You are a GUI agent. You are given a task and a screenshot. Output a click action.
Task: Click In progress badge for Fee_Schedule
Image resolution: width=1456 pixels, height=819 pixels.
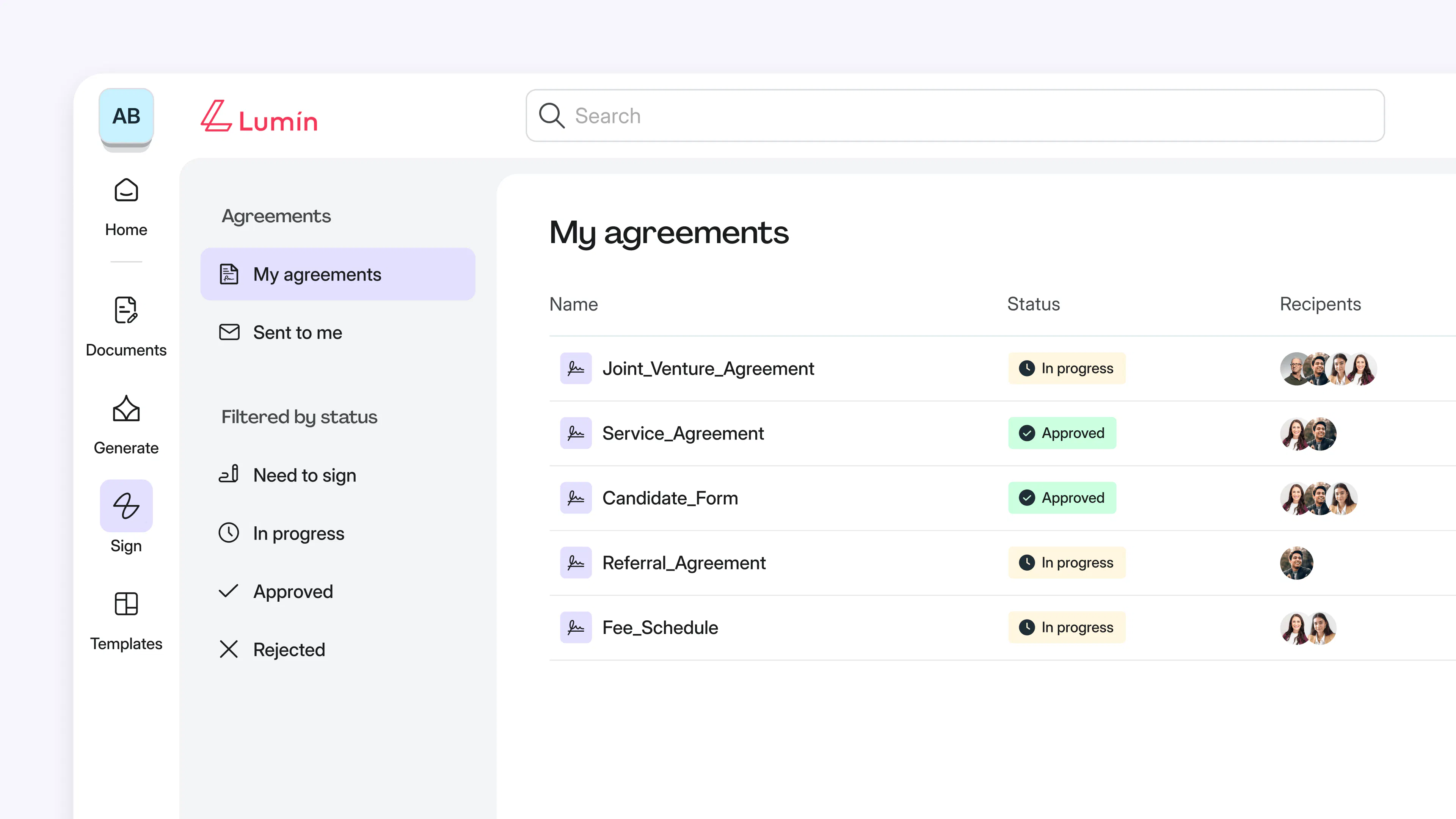1067,628
